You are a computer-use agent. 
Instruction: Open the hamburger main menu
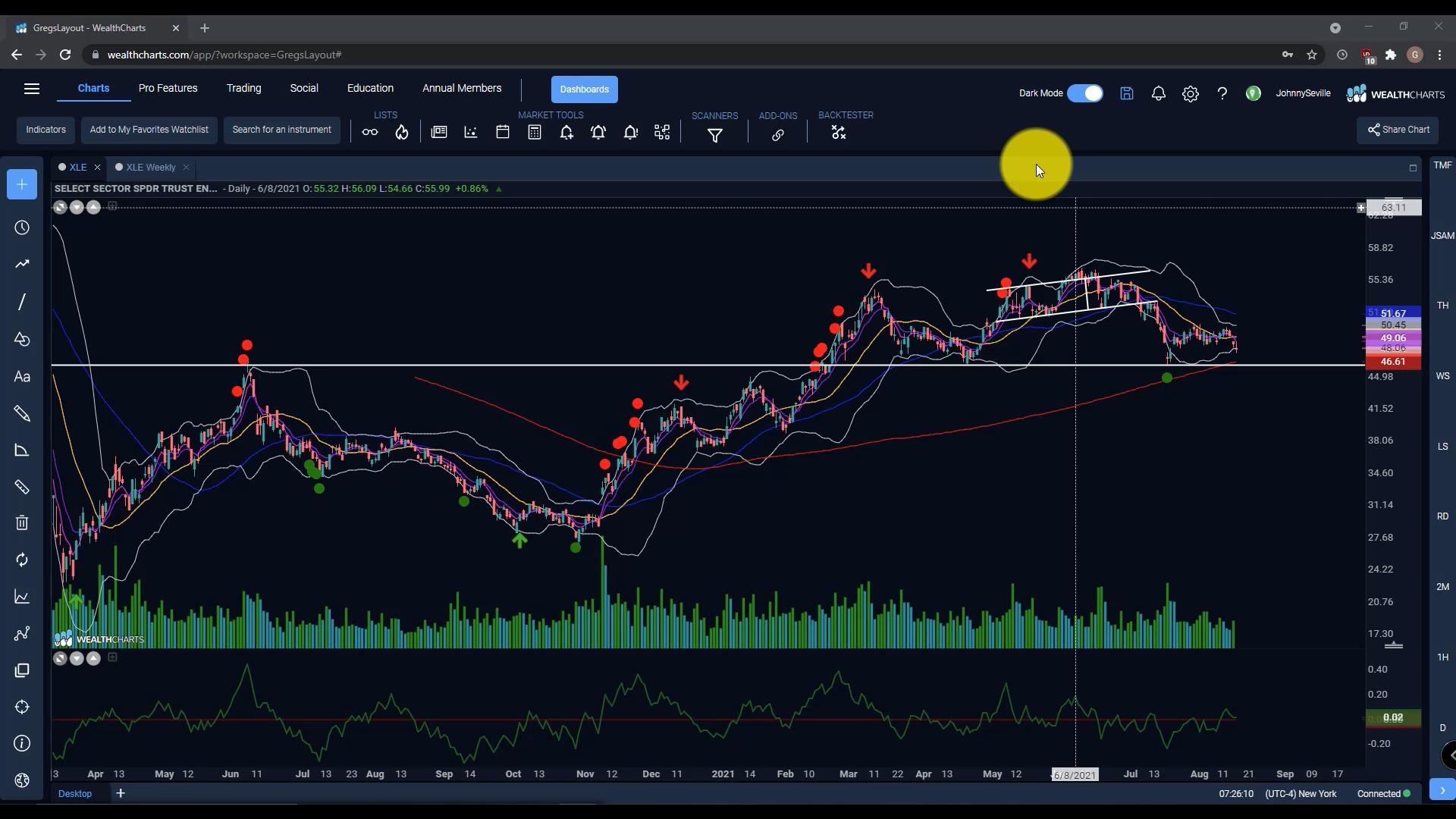[32, 89]
